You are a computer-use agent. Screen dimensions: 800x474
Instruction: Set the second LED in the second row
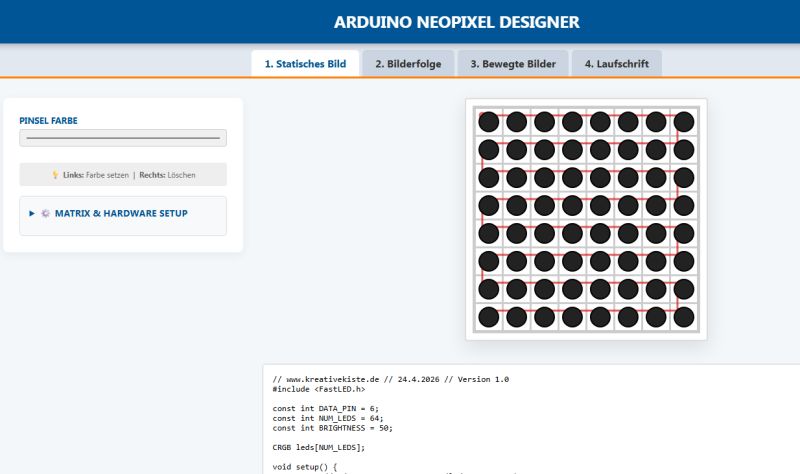click(x=516, y=150)
